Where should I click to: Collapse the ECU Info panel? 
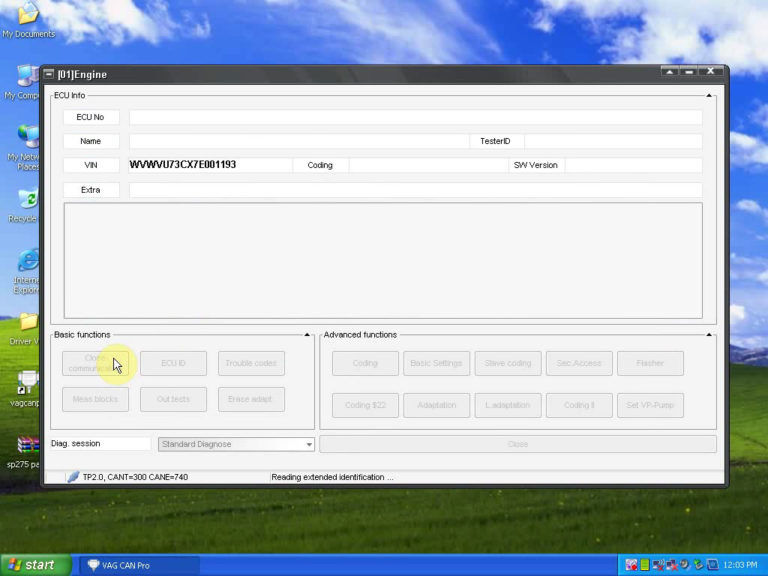709,96
